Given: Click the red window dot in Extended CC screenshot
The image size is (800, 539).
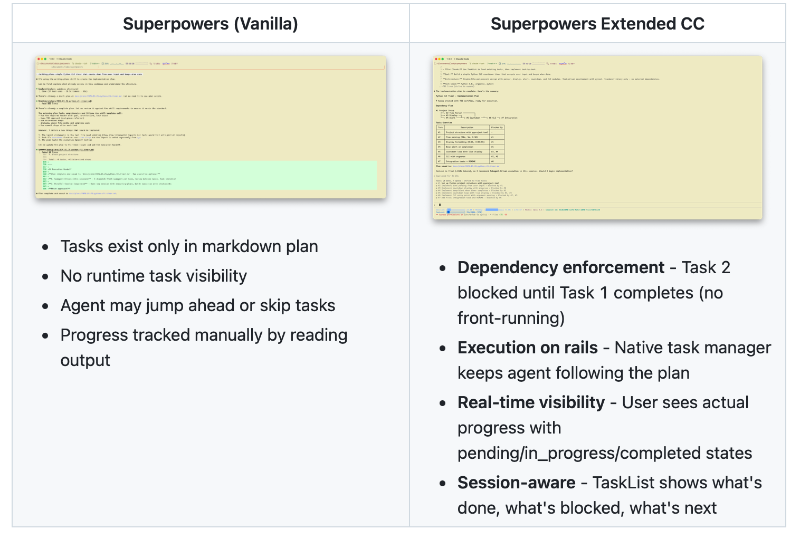Looking at the screenshot, I should [x=436, y=59].
